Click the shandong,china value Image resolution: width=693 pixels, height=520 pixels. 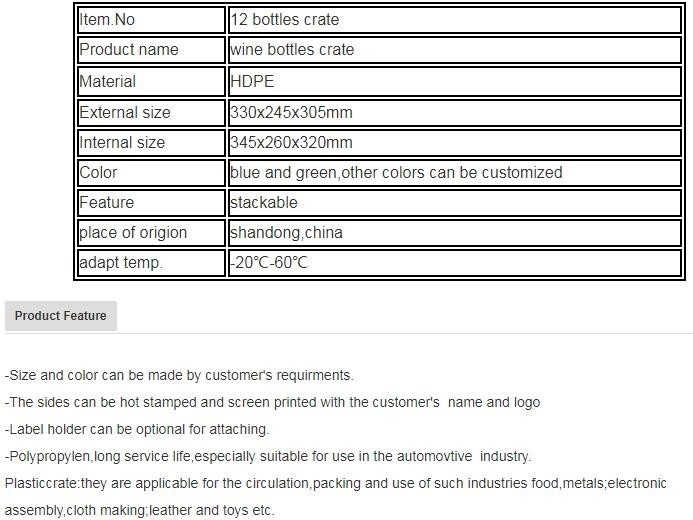point(286,232)
